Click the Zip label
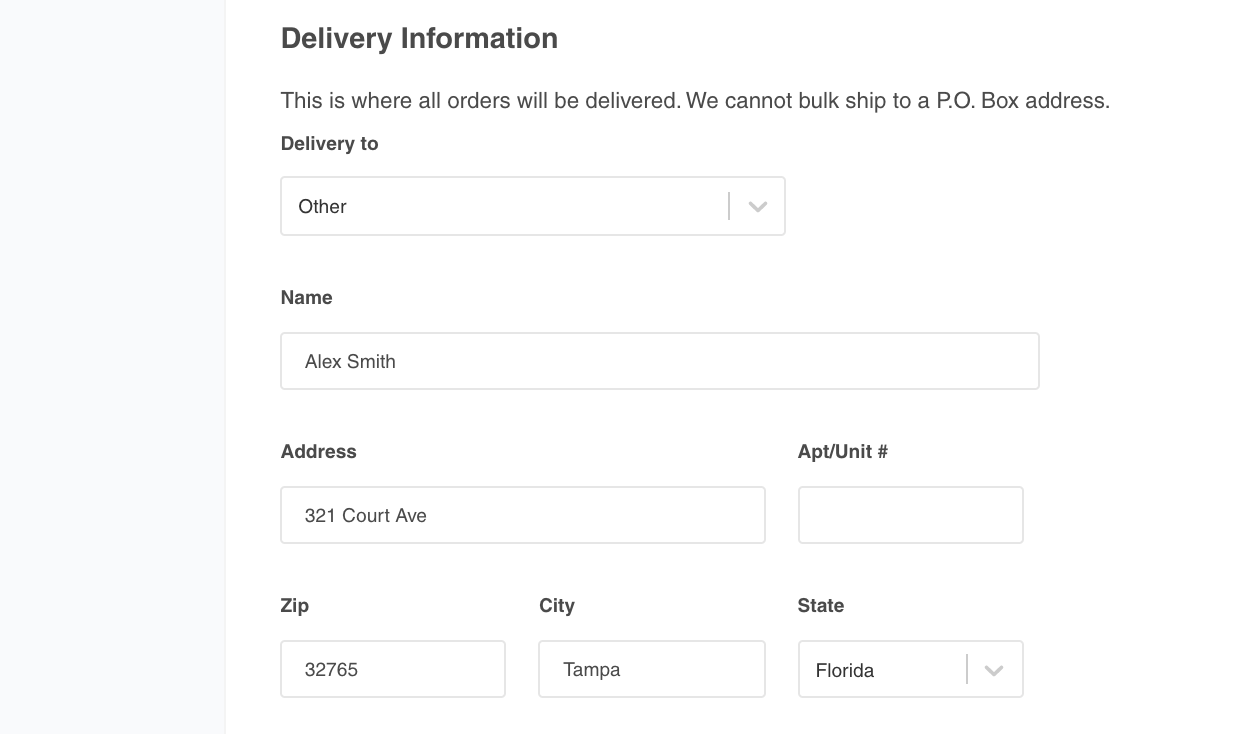Viewport: 1246px width, 734px height. [x=294, y=605]
